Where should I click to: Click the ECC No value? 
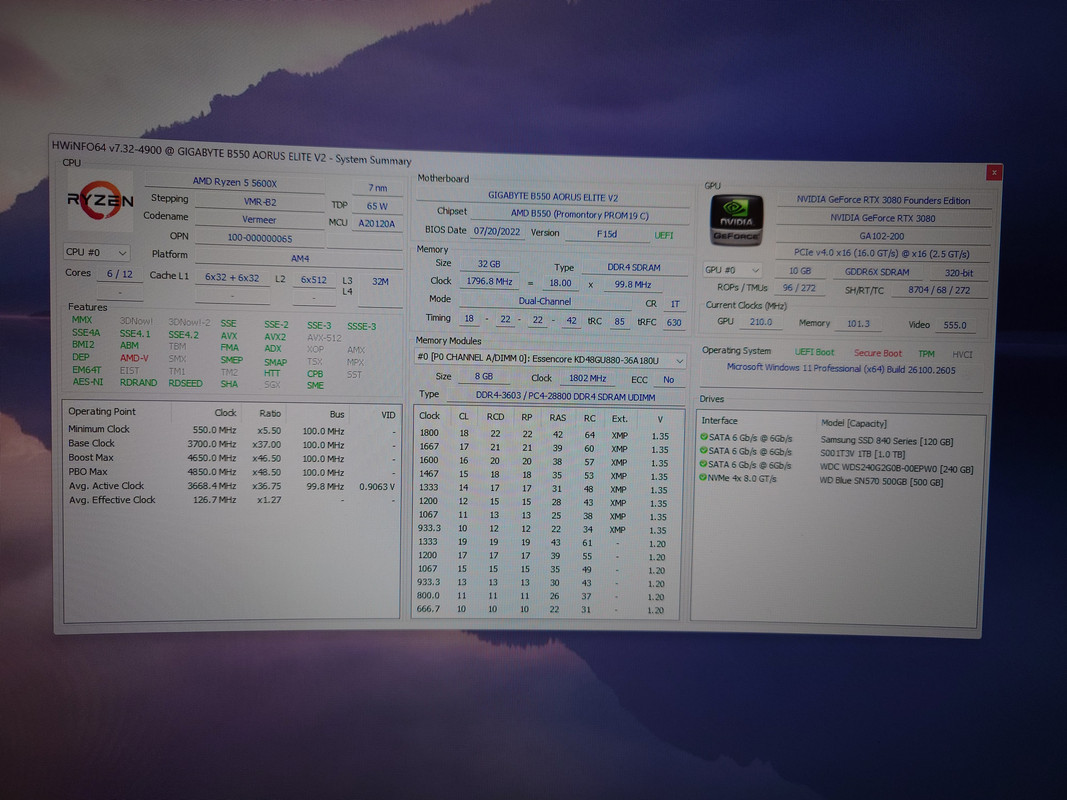click(x=668, y=380)
